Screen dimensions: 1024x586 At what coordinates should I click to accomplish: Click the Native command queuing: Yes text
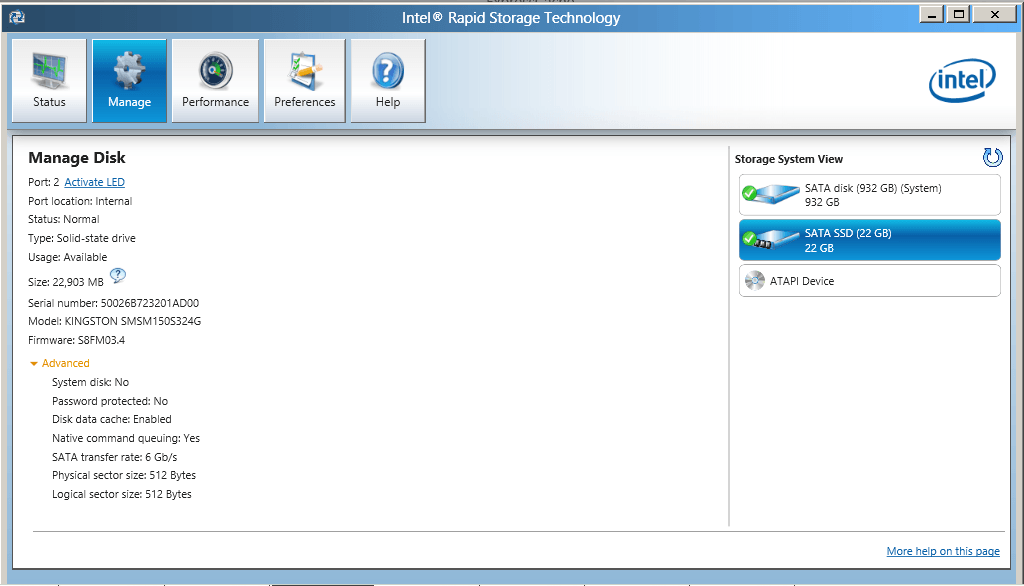tap(126, 438)
